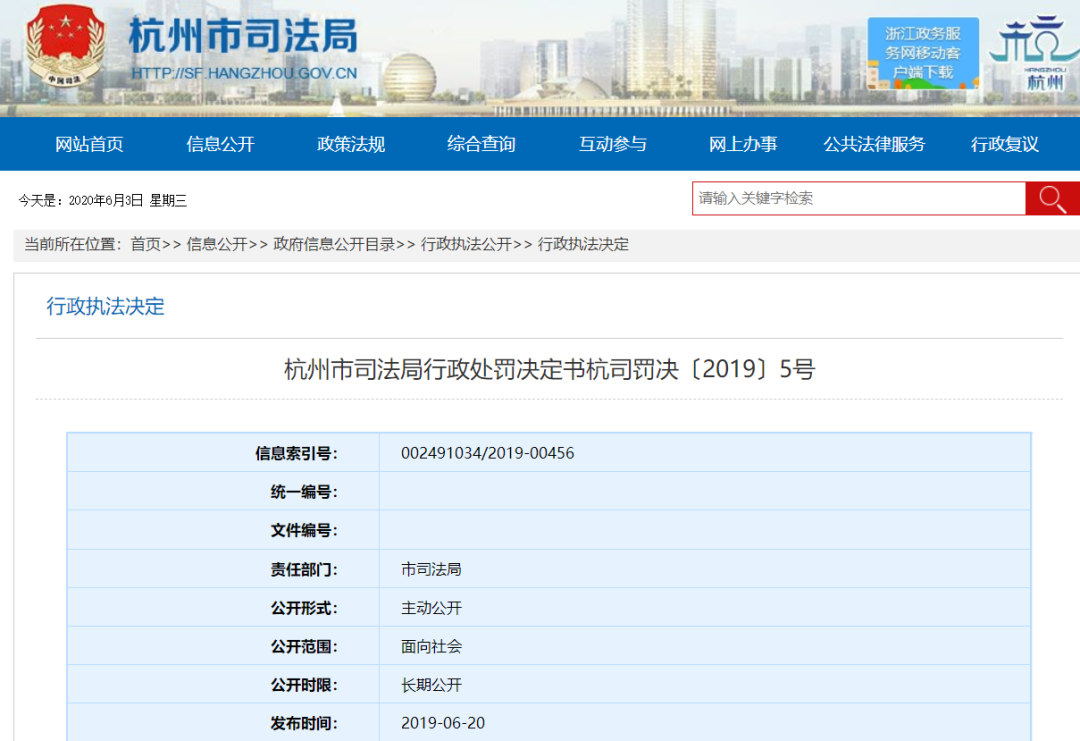The image size is (1080, 741).
Task: Click the 首页 breadcrumb link
Action: [x=145, y=244]
